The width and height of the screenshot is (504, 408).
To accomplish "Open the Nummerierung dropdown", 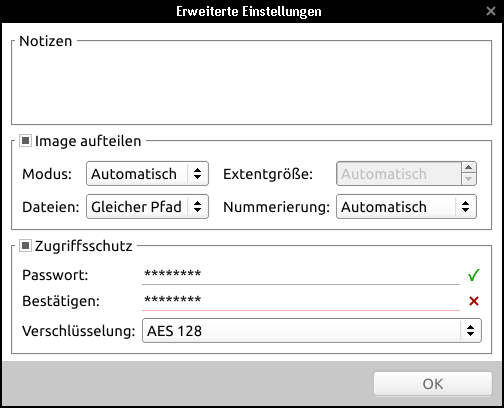I will click(x=406, y=207).
